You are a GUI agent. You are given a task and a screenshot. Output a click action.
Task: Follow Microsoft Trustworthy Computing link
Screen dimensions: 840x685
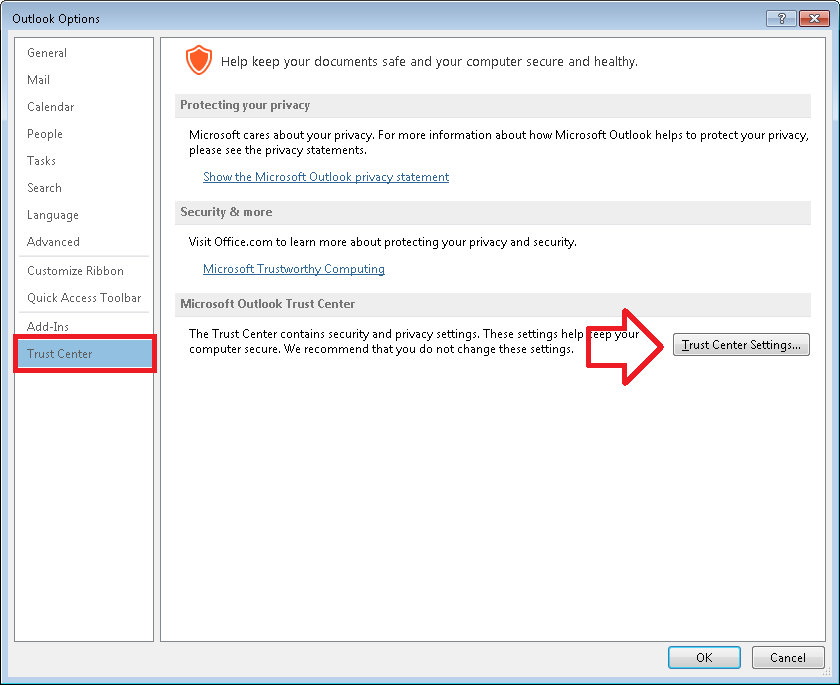point(294,269)
